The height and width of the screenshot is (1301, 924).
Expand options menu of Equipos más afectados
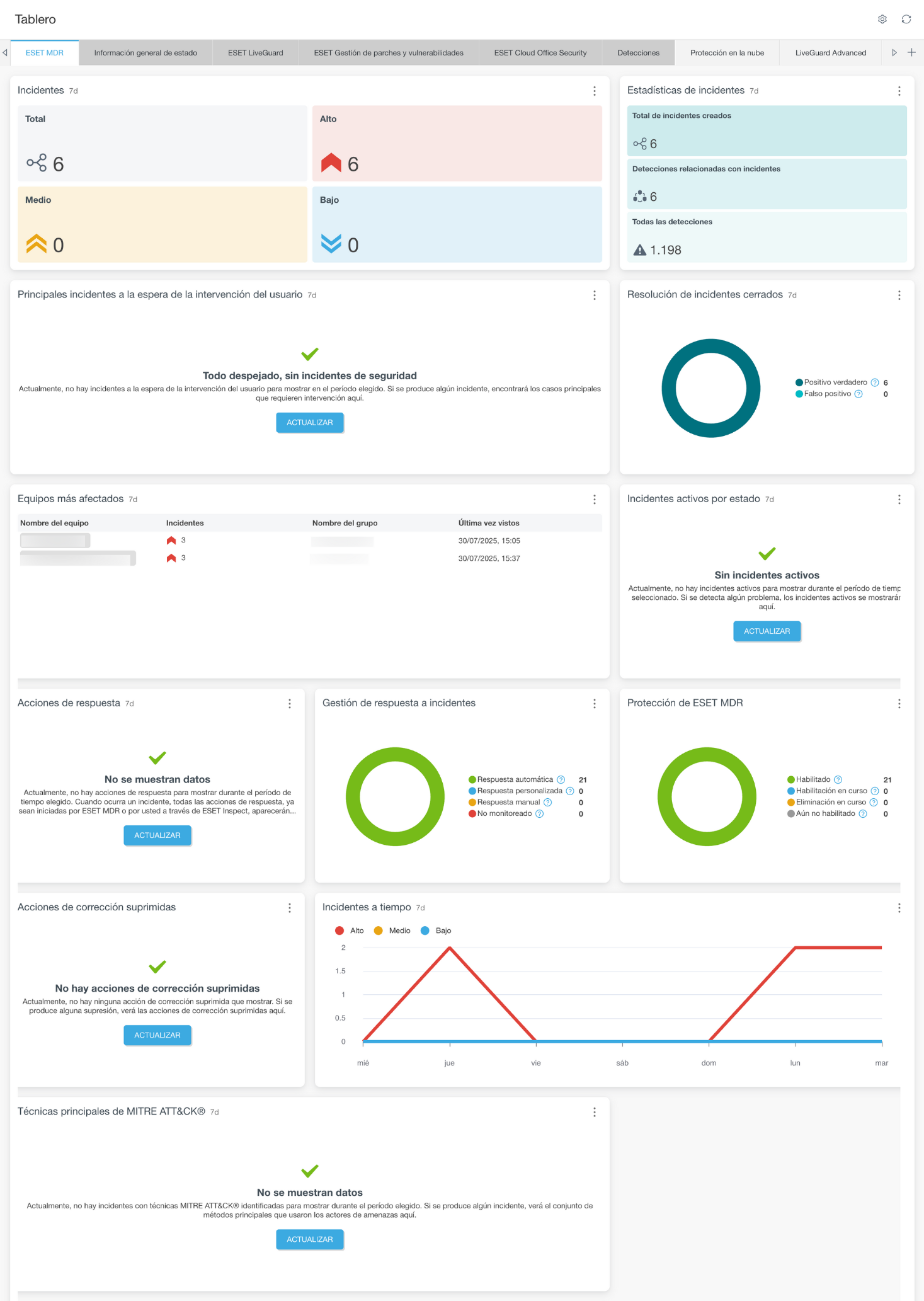(594, 500)
